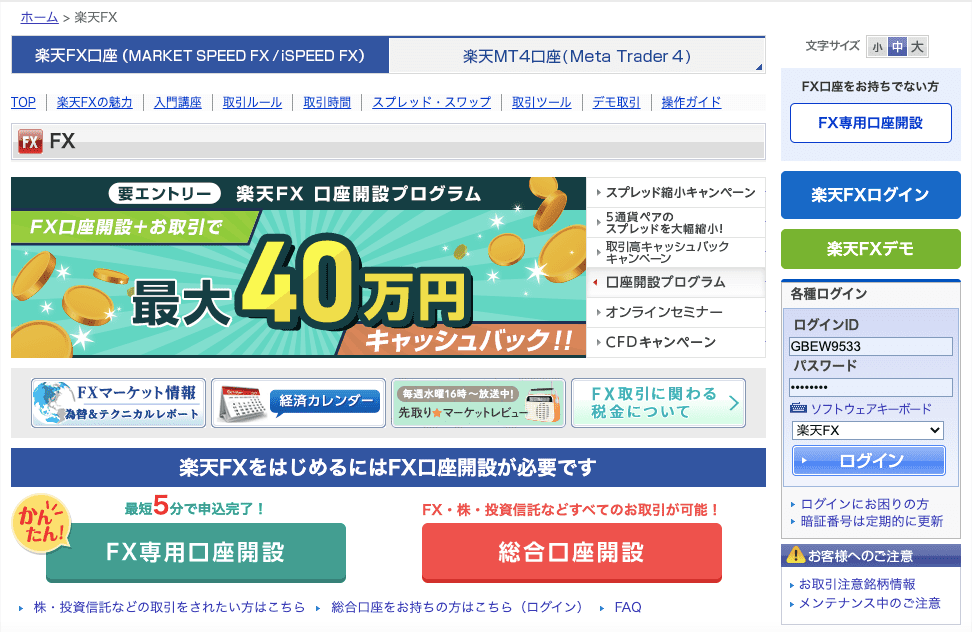Click the warning icon beside お客様へのご注意
The width and height of the screenshot is (972, 632).
coord(795,555)
